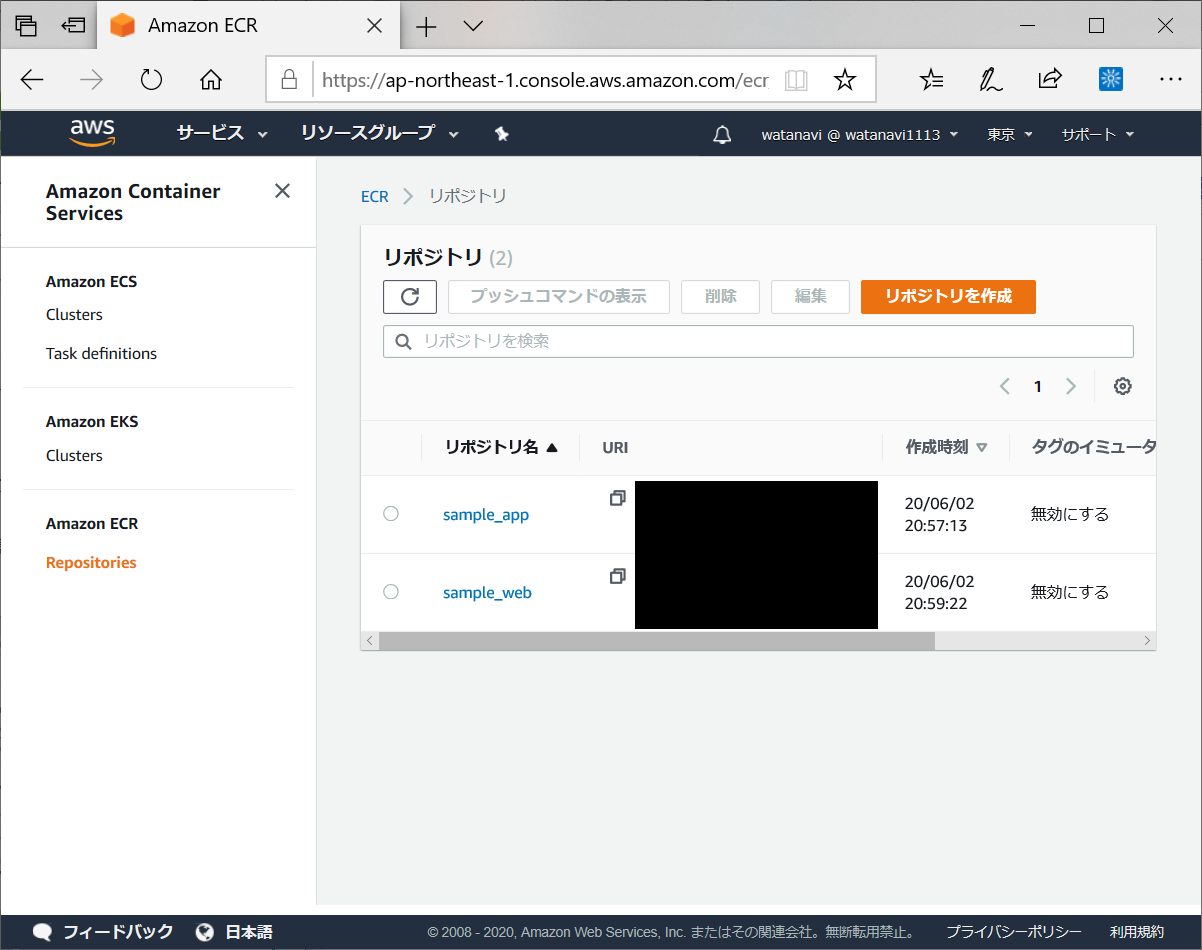Click the ECR breadcrumb link
Viewport: 1202px width, 950px height.
tap(374, 197)
